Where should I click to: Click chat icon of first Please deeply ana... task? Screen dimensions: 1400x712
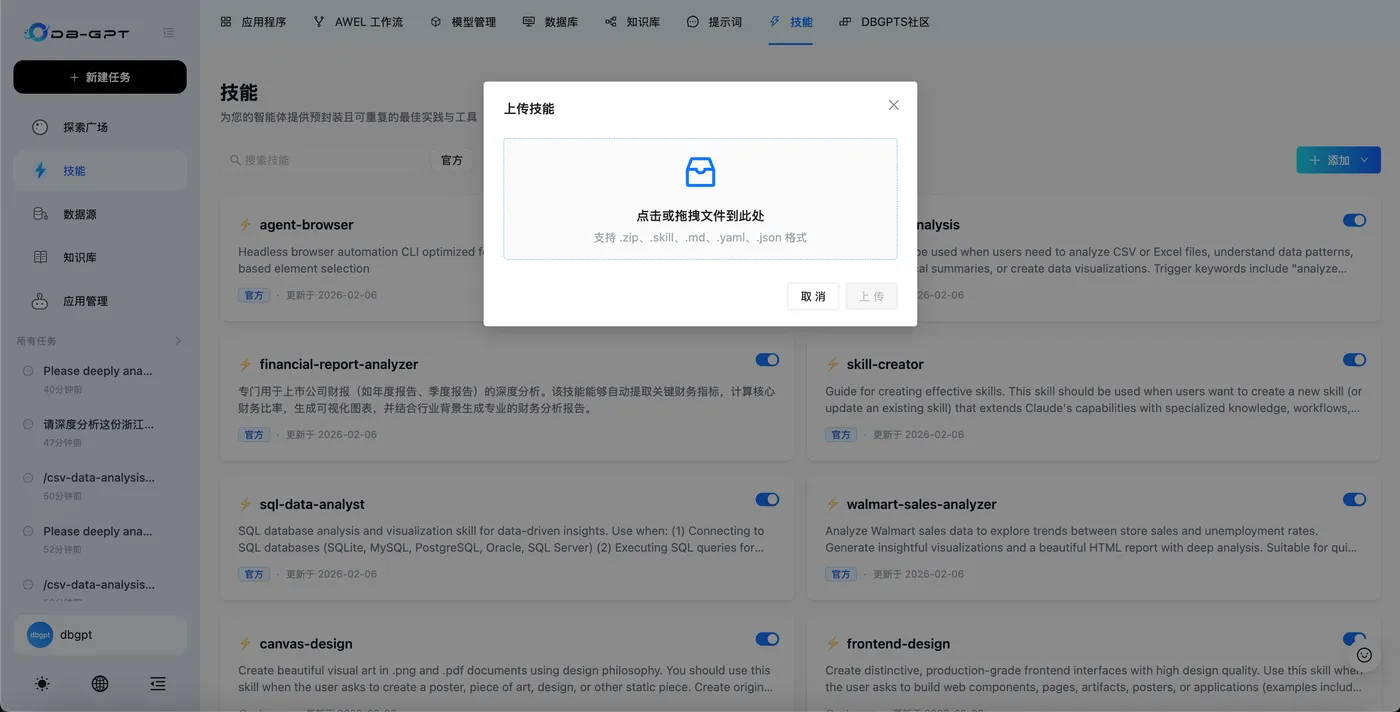[x=28, y=371]
